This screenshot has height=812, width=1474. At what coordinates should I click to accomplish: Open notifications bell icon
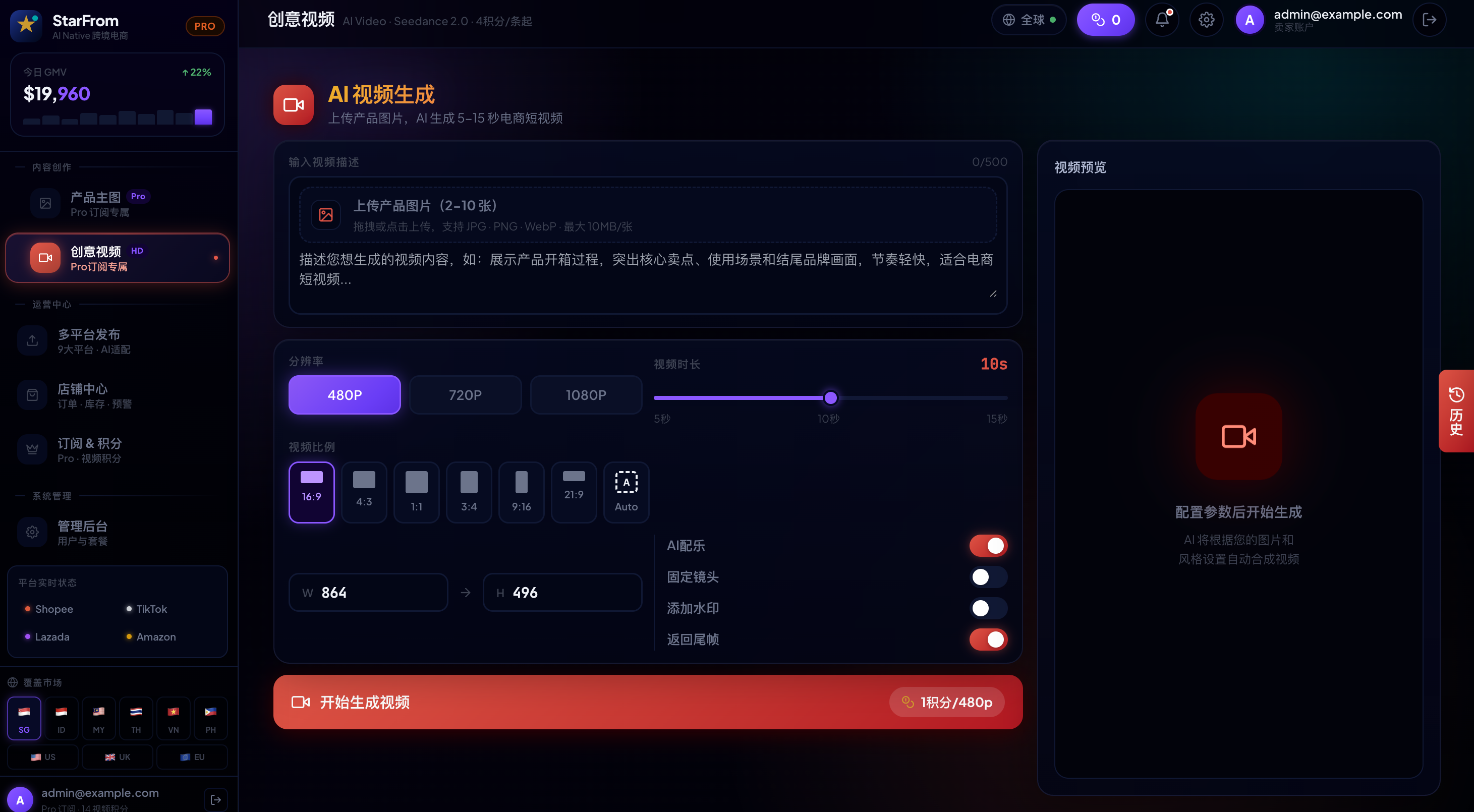tap(1162, 20)
